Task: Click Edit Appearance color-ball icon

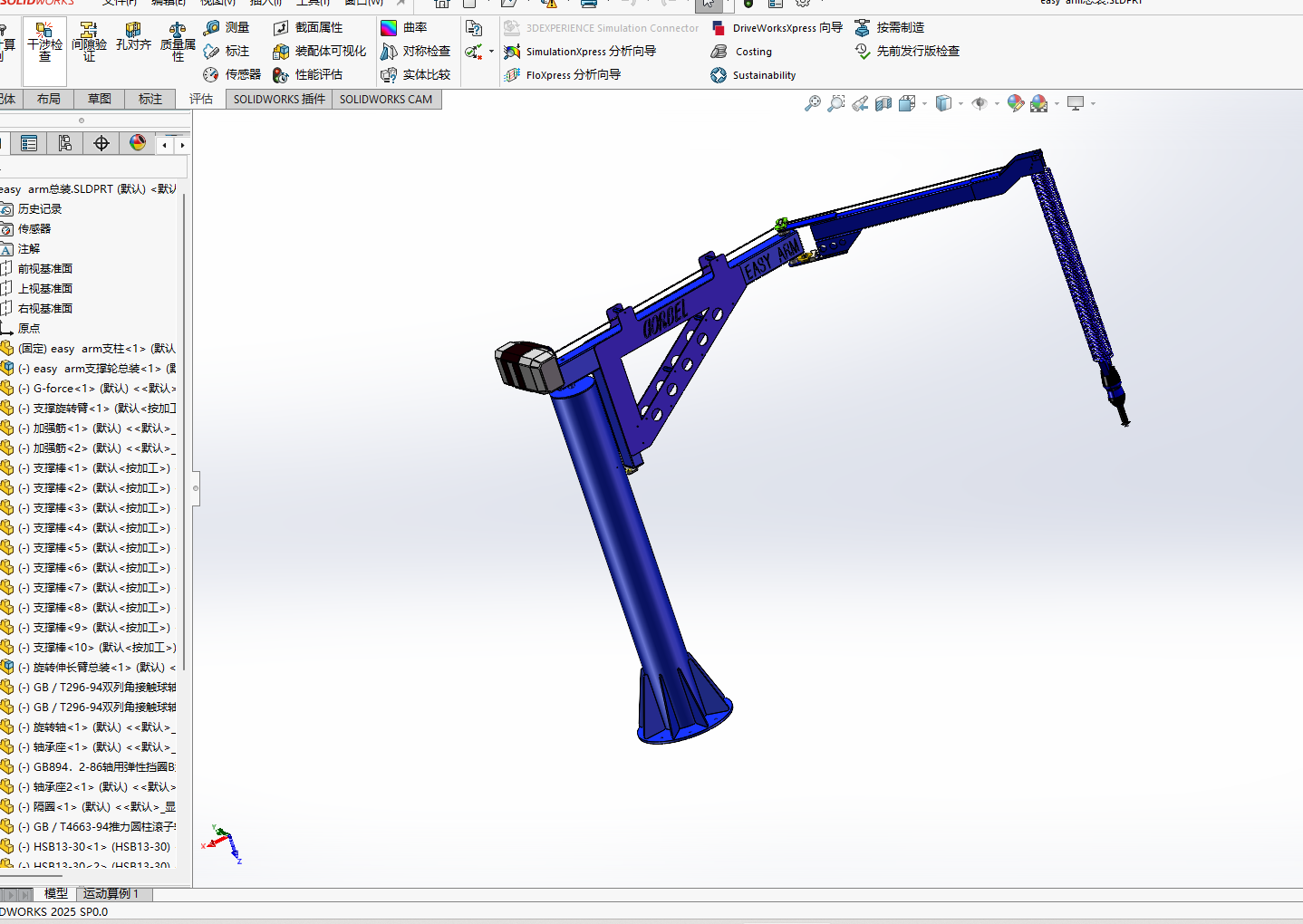Action: (1016, 103)
